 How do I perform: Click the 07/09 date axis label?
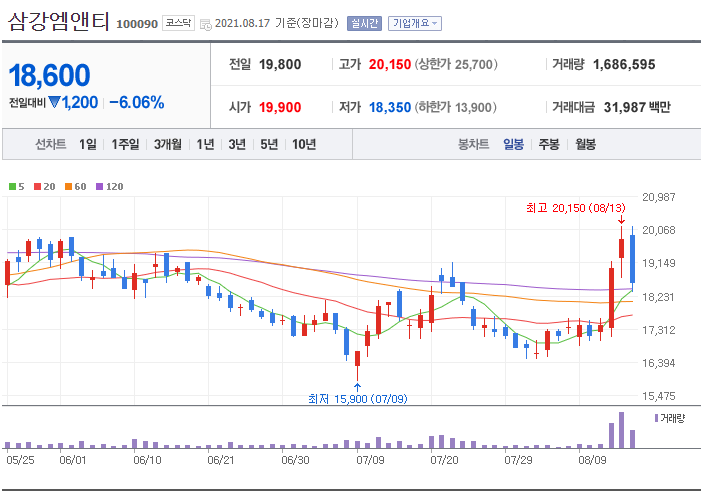(370, 460)
